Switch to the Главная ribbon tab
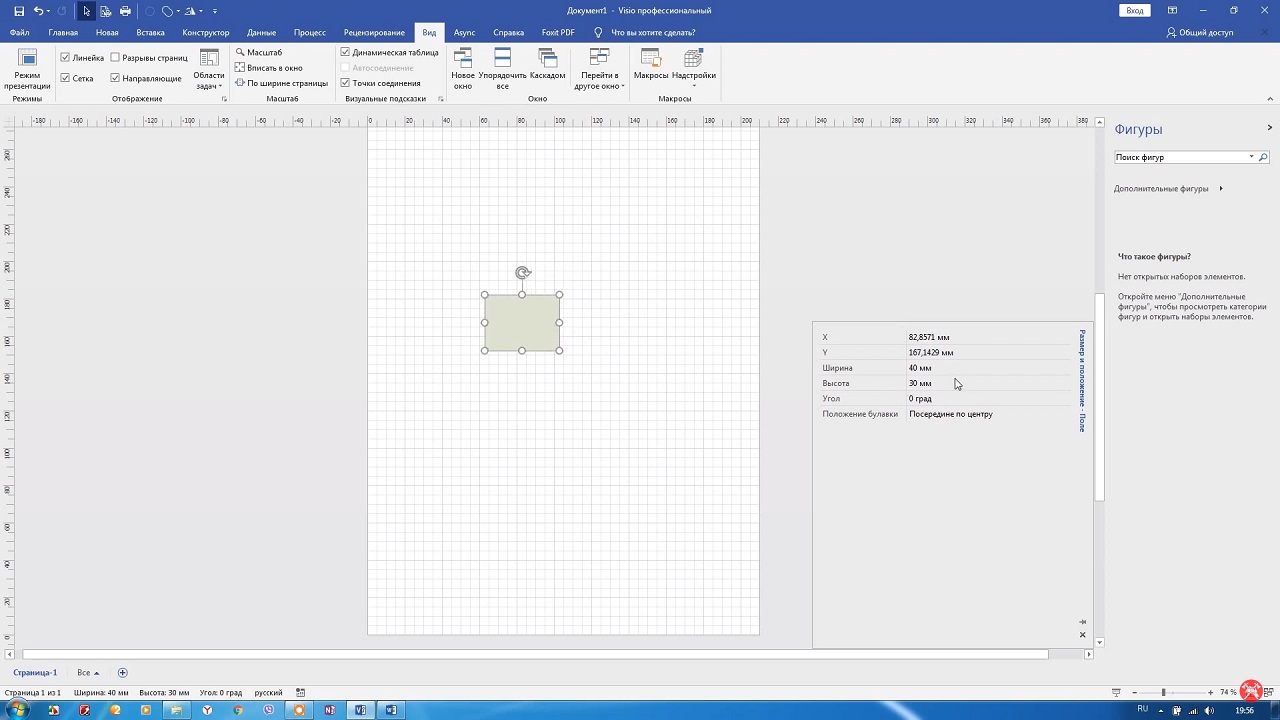This screenshot has width=1280, height=720. point(63,33)
